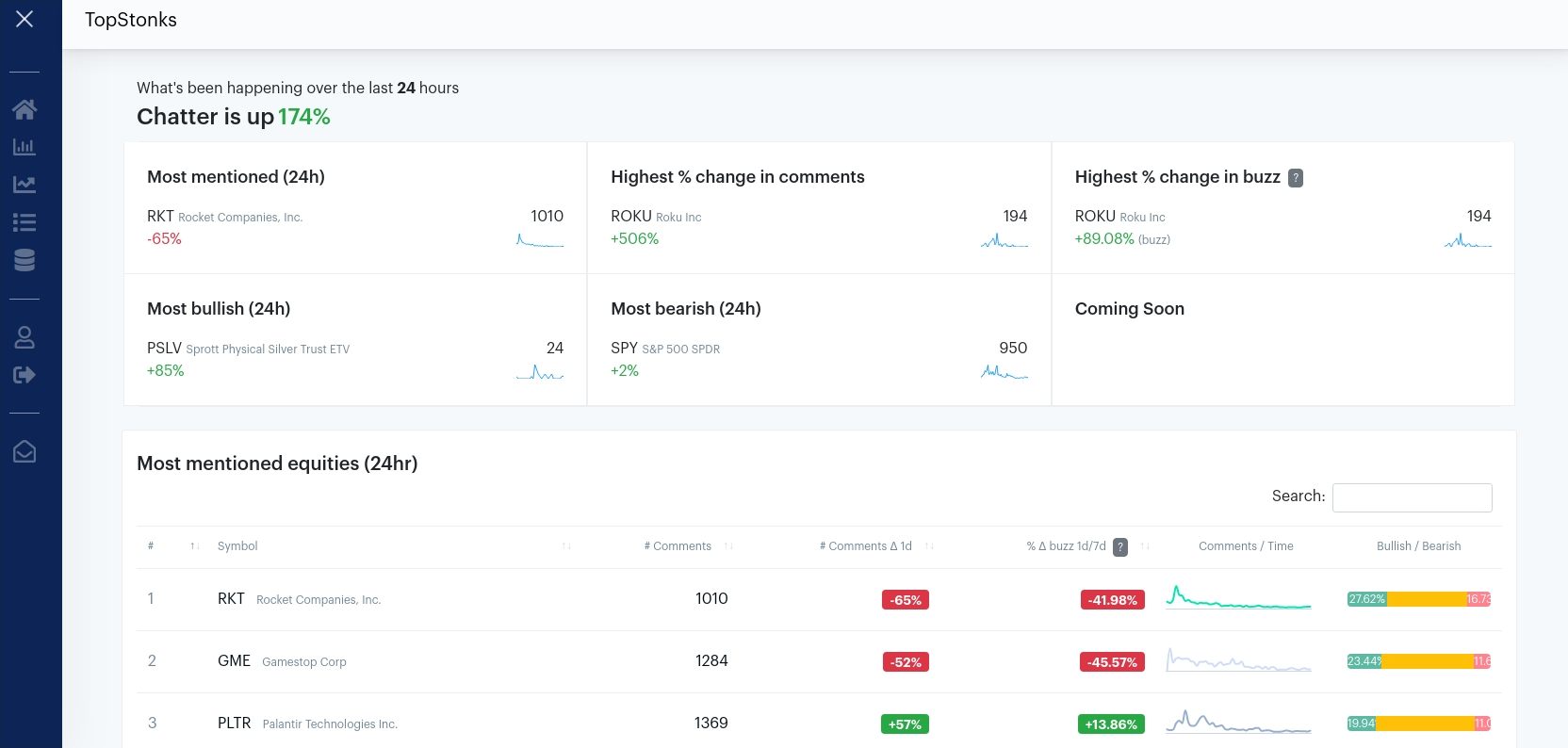This screenshot has height=748, width=1568.
Task: Click the Coming Soon card heading
Action: point(1130,309)
